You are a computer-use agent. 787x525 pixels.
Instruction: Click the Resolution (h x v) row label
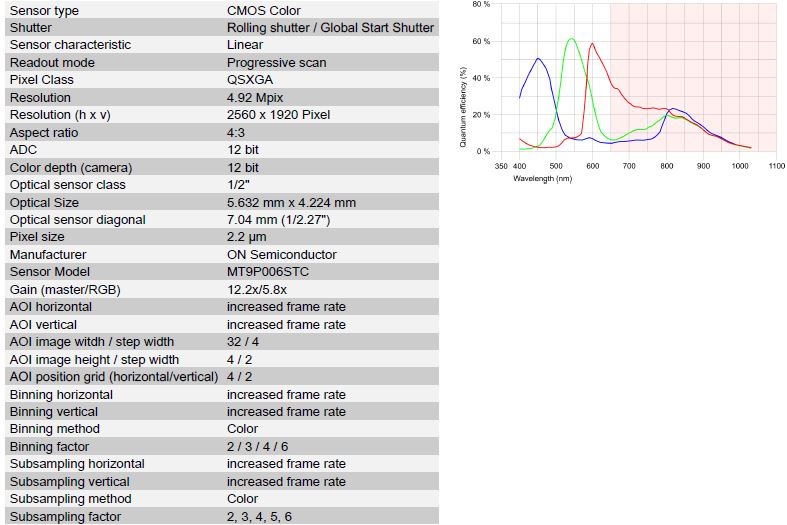coord(60,115)
